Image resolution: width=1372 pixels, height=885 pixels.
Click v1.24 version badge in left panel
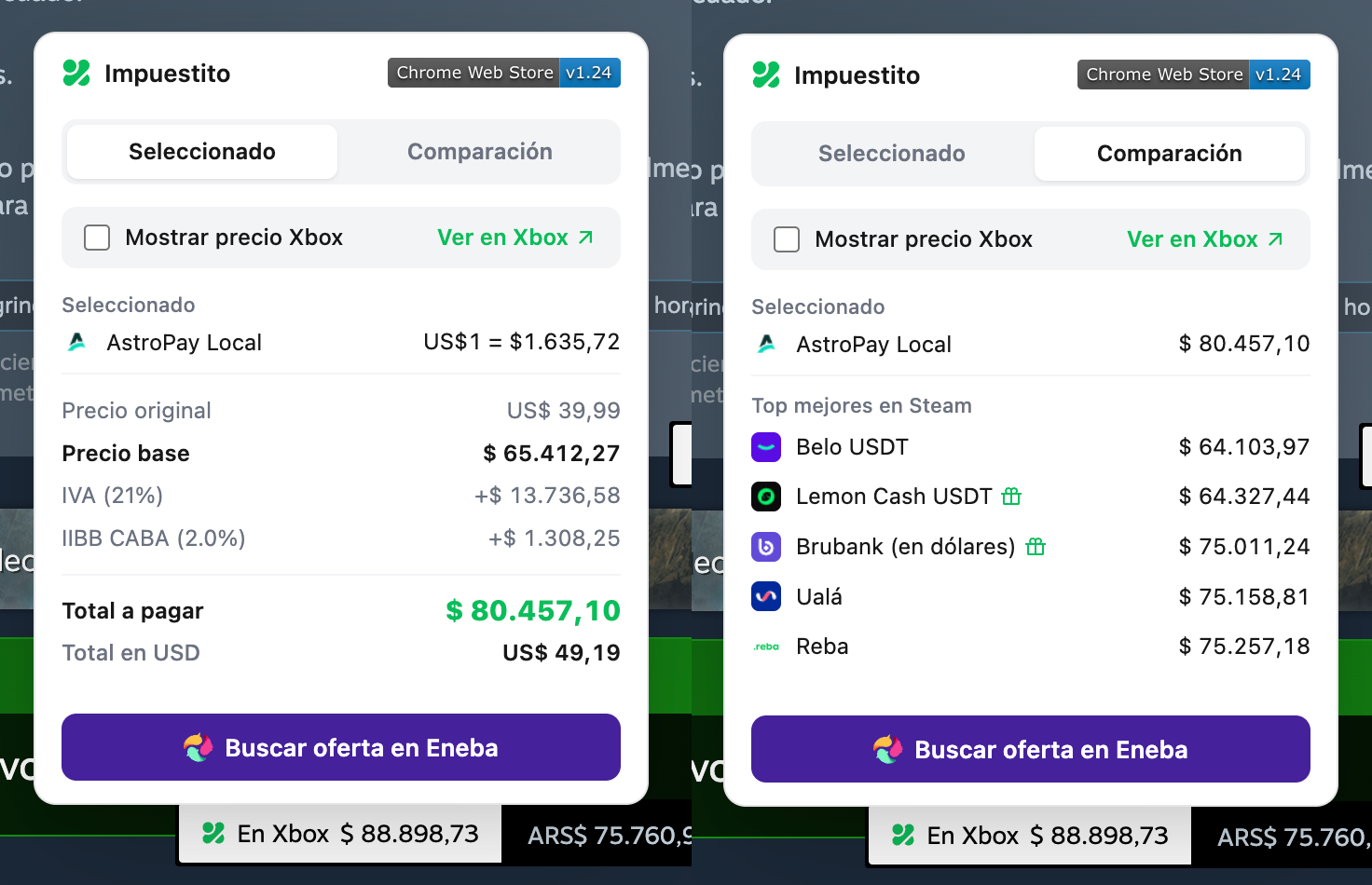click(590, 73)
